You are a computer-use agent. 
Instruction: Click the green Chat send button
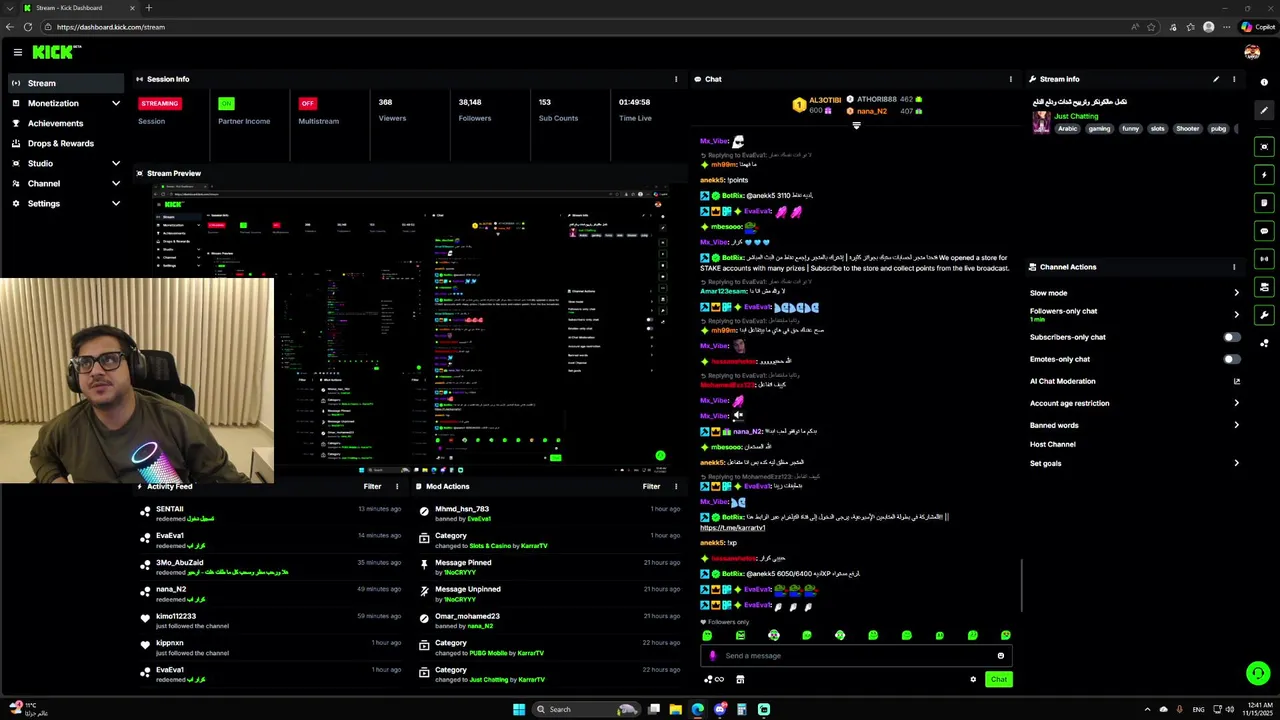coord(999,680)
